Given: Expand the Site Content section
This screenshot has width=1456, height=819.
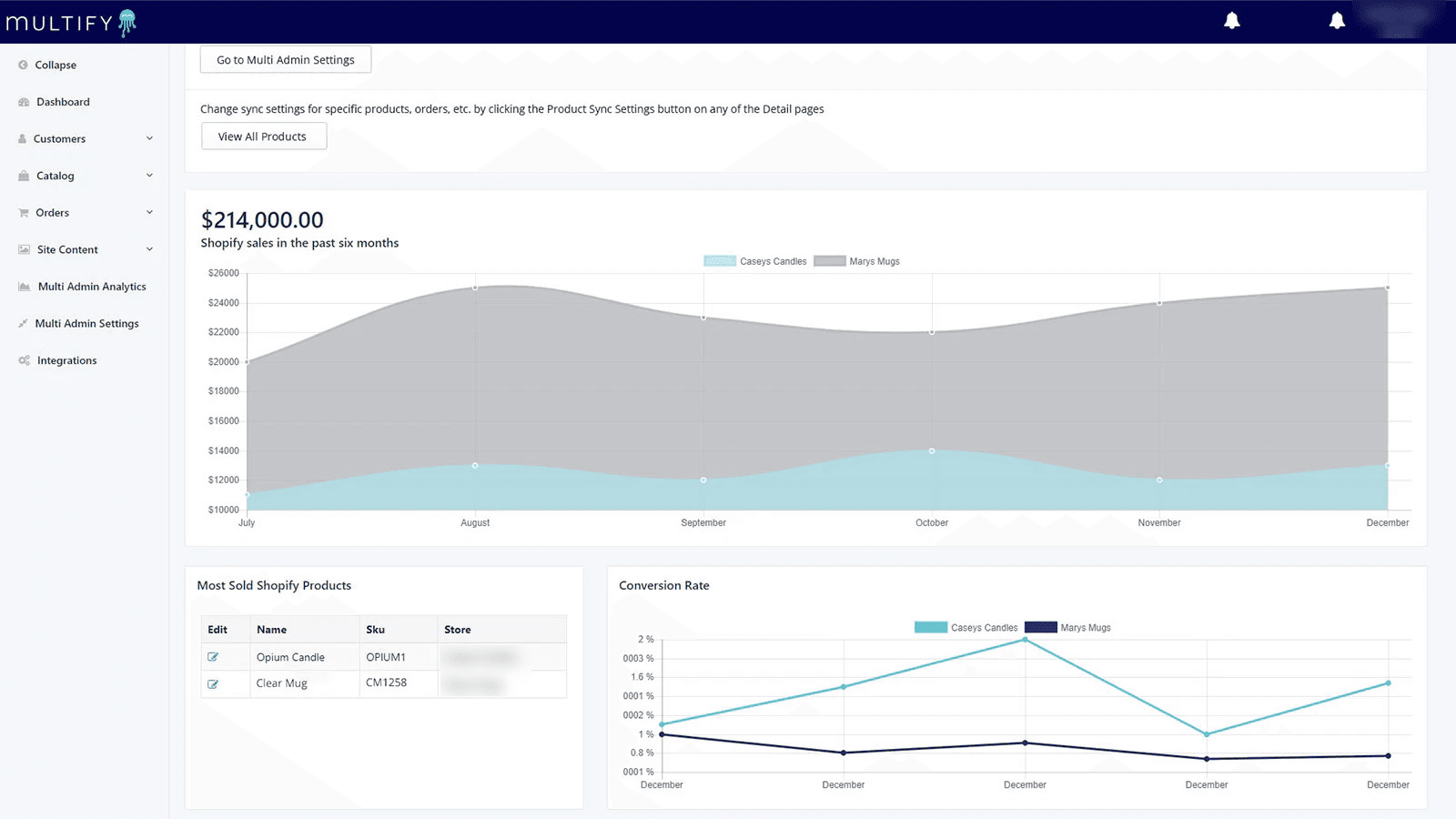Looking at the screenshot, I should click(x=148, y=248).
